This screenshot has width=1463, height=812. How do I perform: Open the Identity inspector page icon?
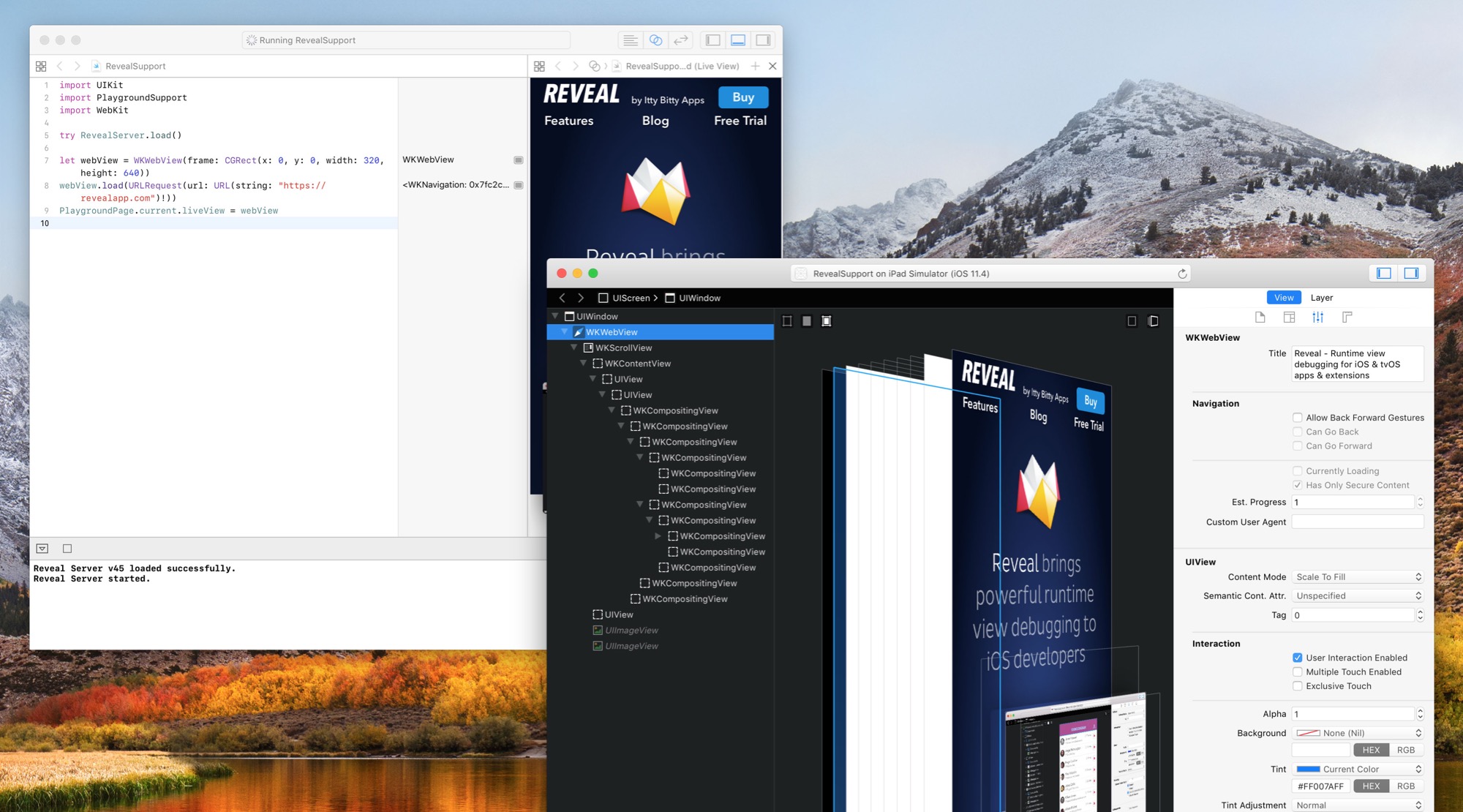point(1260,317)
